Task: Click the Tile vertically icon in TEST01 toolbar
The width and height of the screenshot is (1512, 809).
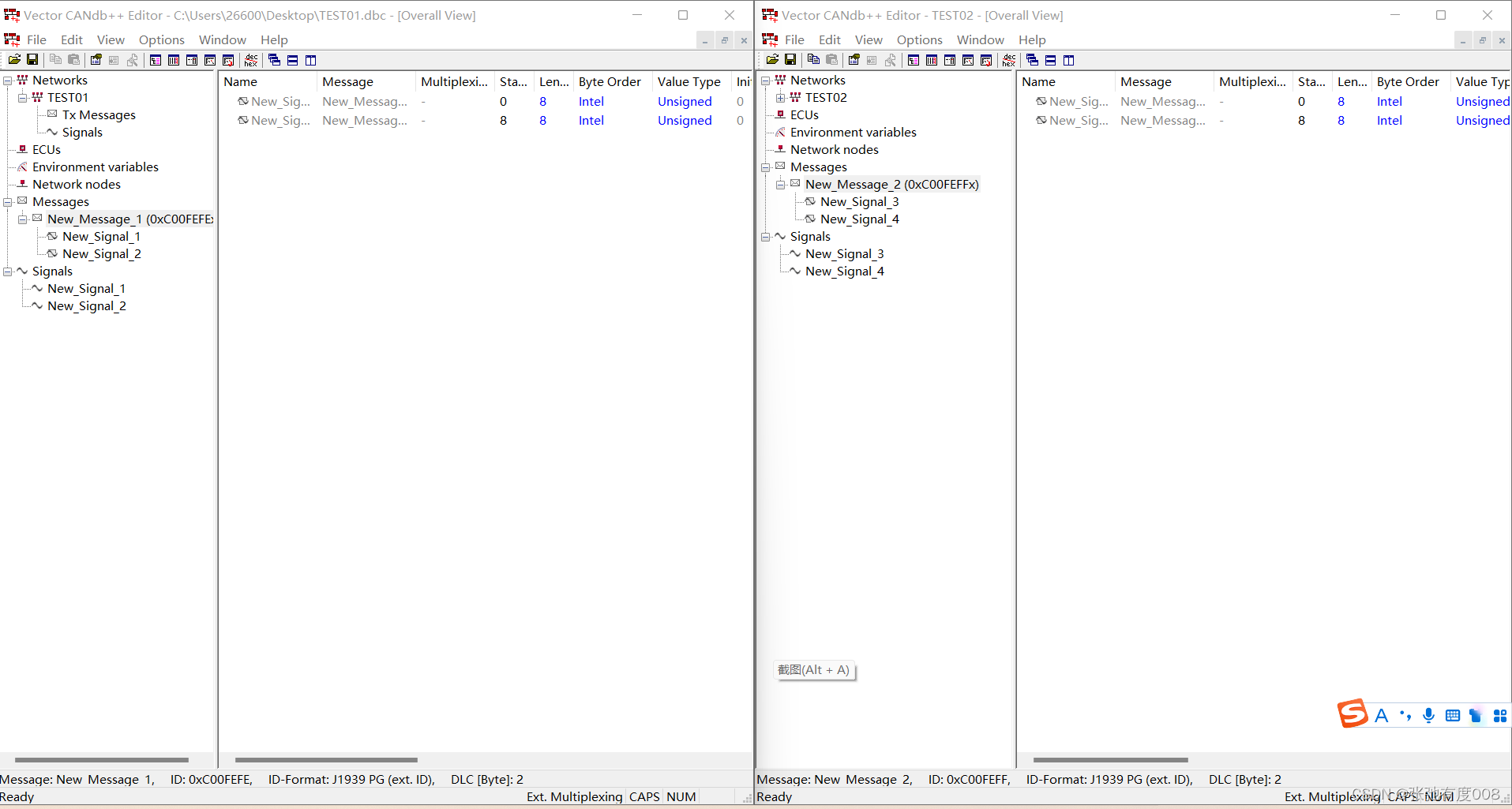Action: [310, 60]
